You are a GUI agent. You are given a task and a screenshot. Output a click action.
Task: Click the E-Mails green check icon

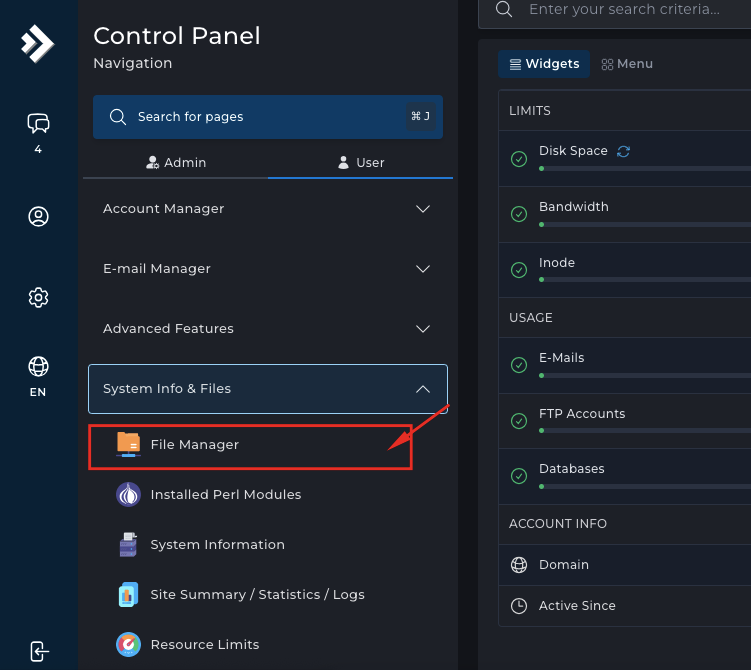point(519,365)
